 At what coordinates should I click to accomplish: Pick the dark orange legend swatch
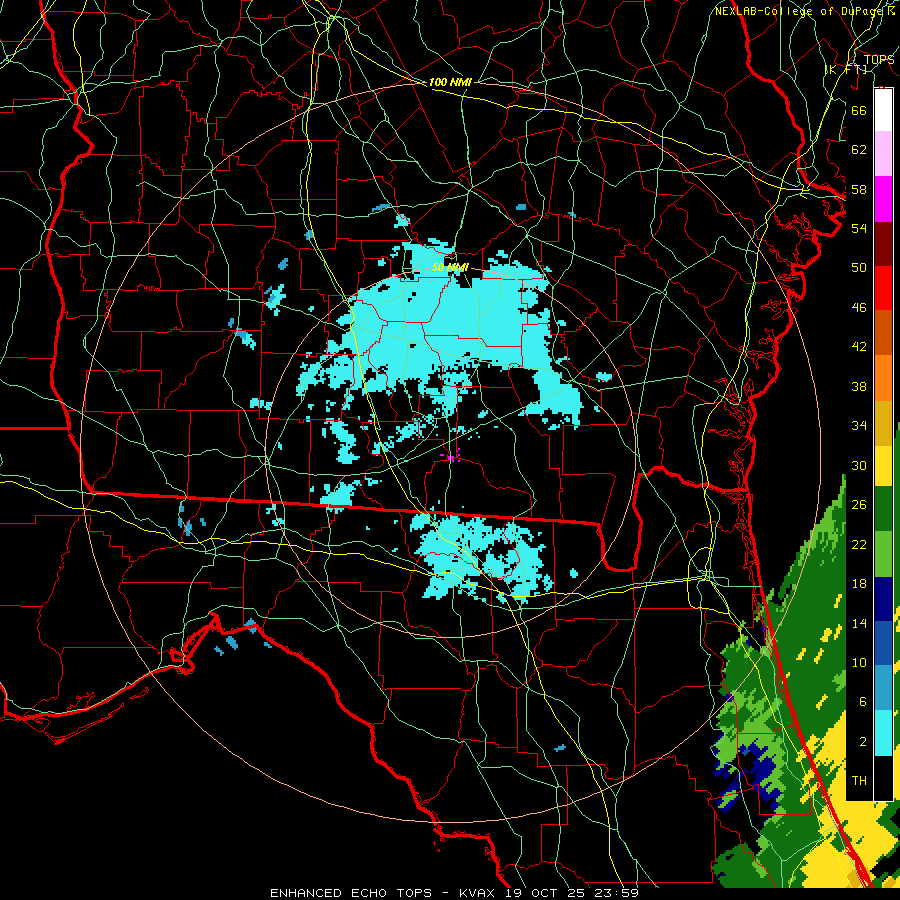pyautogui.click(x=883, y=333)
